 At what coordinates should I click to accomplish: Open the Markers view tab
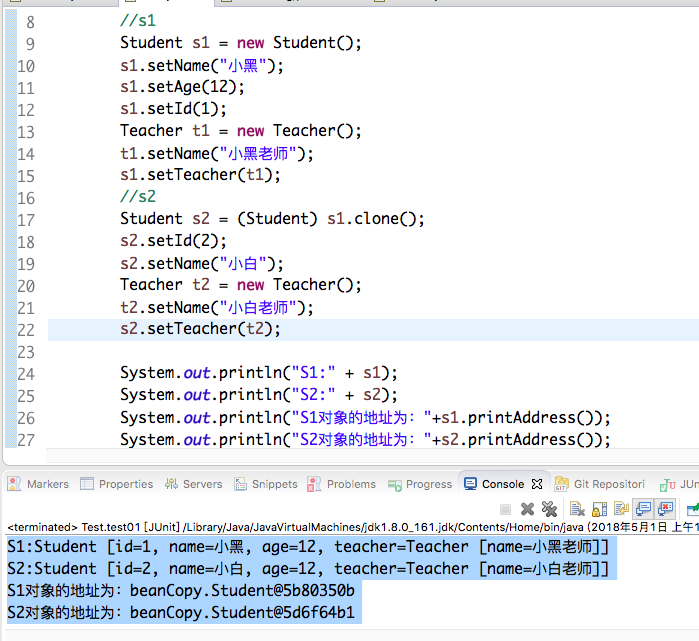pyautogui.click(x=38, y=484)
